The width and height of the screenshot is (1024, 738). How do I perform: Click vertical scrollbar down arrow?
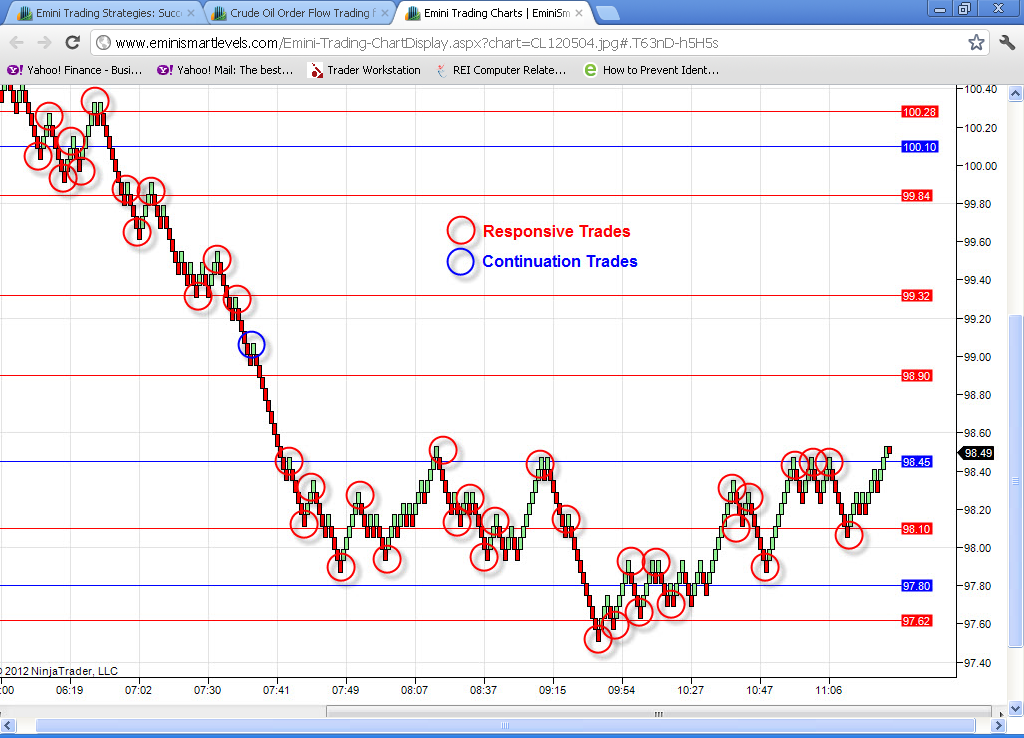click(x=1016, y=708)
